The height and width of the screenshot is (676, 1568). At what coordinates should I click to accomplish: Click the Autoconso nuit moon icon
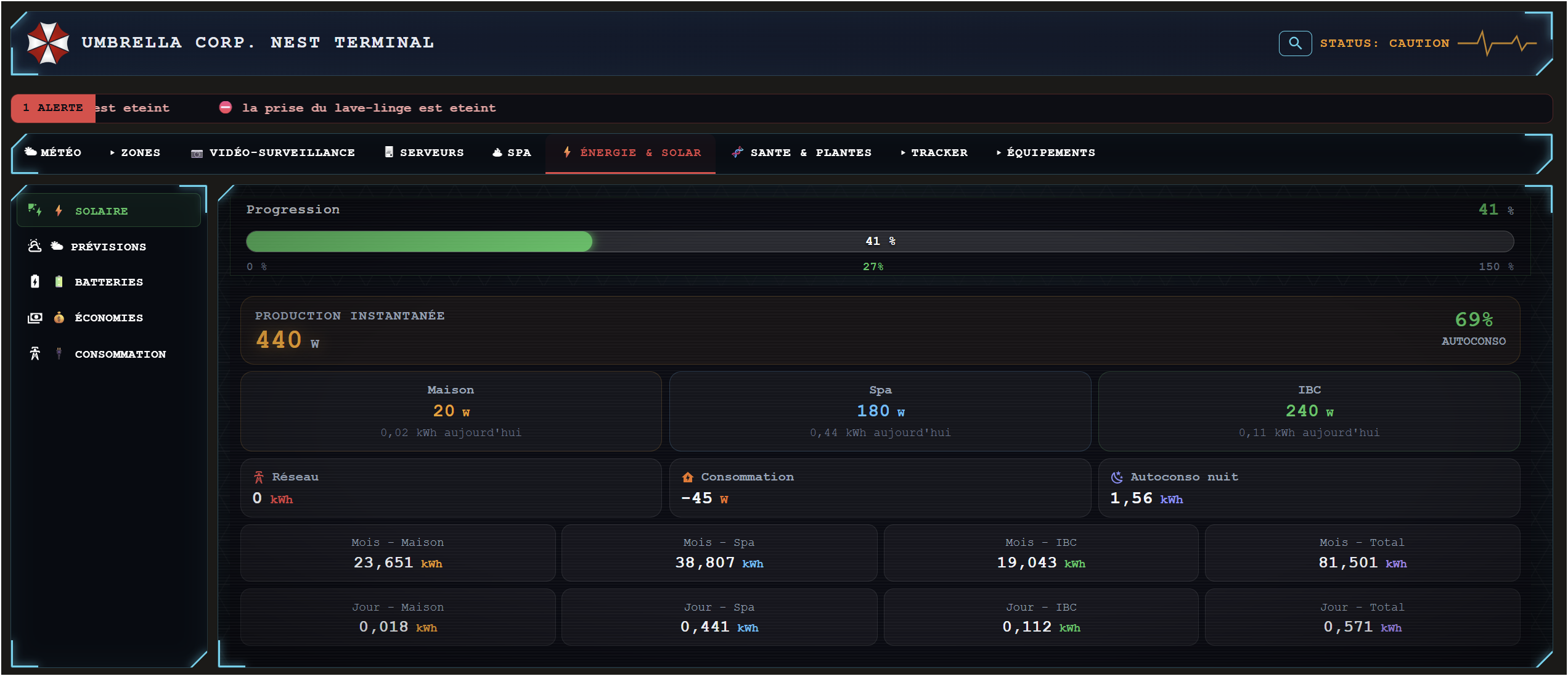tap(1117, 477)
